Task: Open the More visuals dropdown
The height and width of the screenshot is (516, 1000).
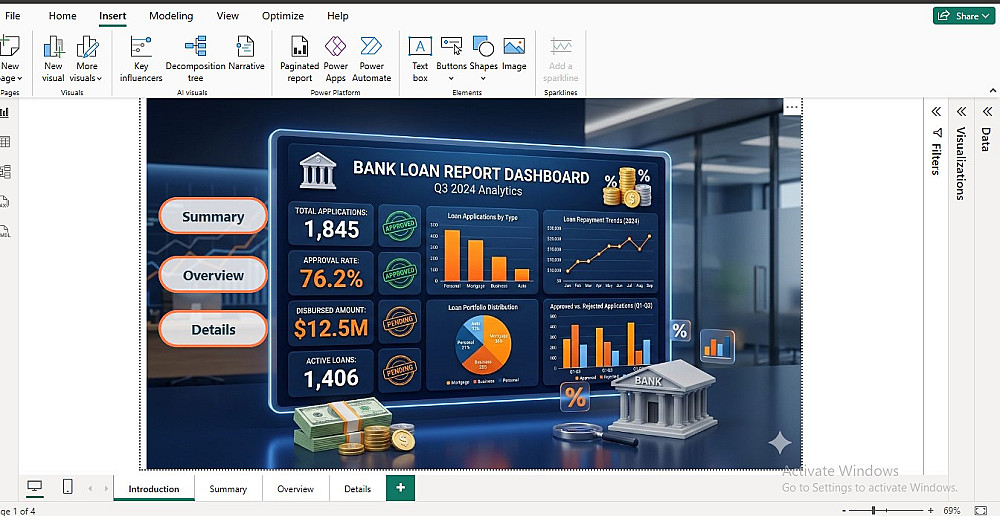Action: 87,59
